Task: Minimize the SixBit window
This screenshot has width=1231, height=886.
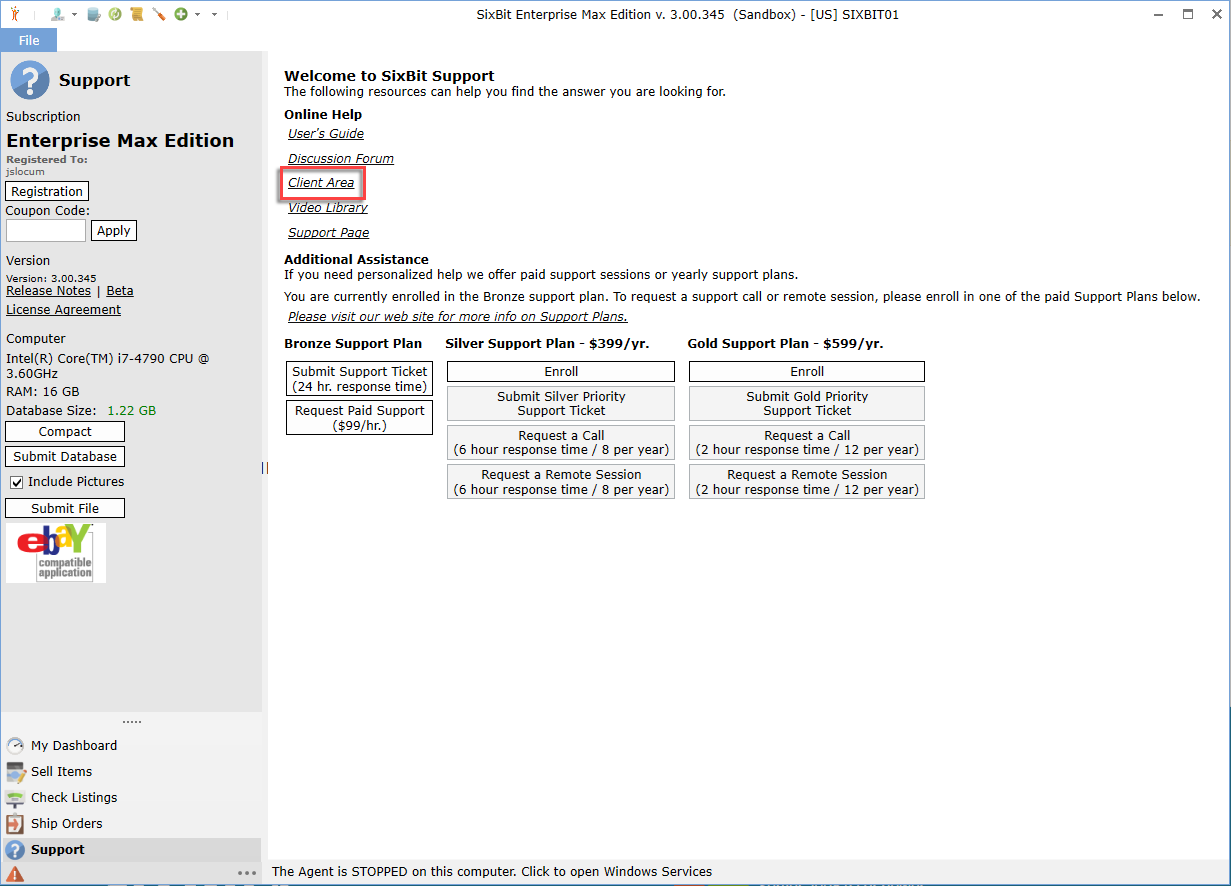Action: click(1157, 15)
